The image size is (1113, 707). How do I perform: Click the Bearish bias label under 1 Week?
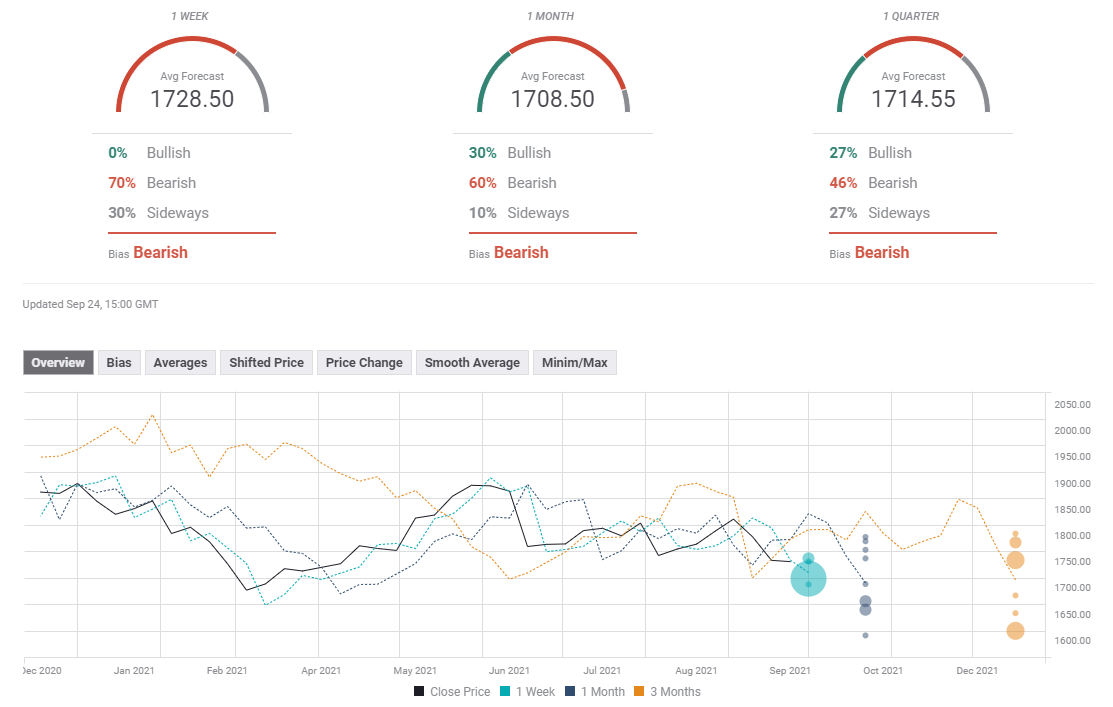tap(160, 253)
